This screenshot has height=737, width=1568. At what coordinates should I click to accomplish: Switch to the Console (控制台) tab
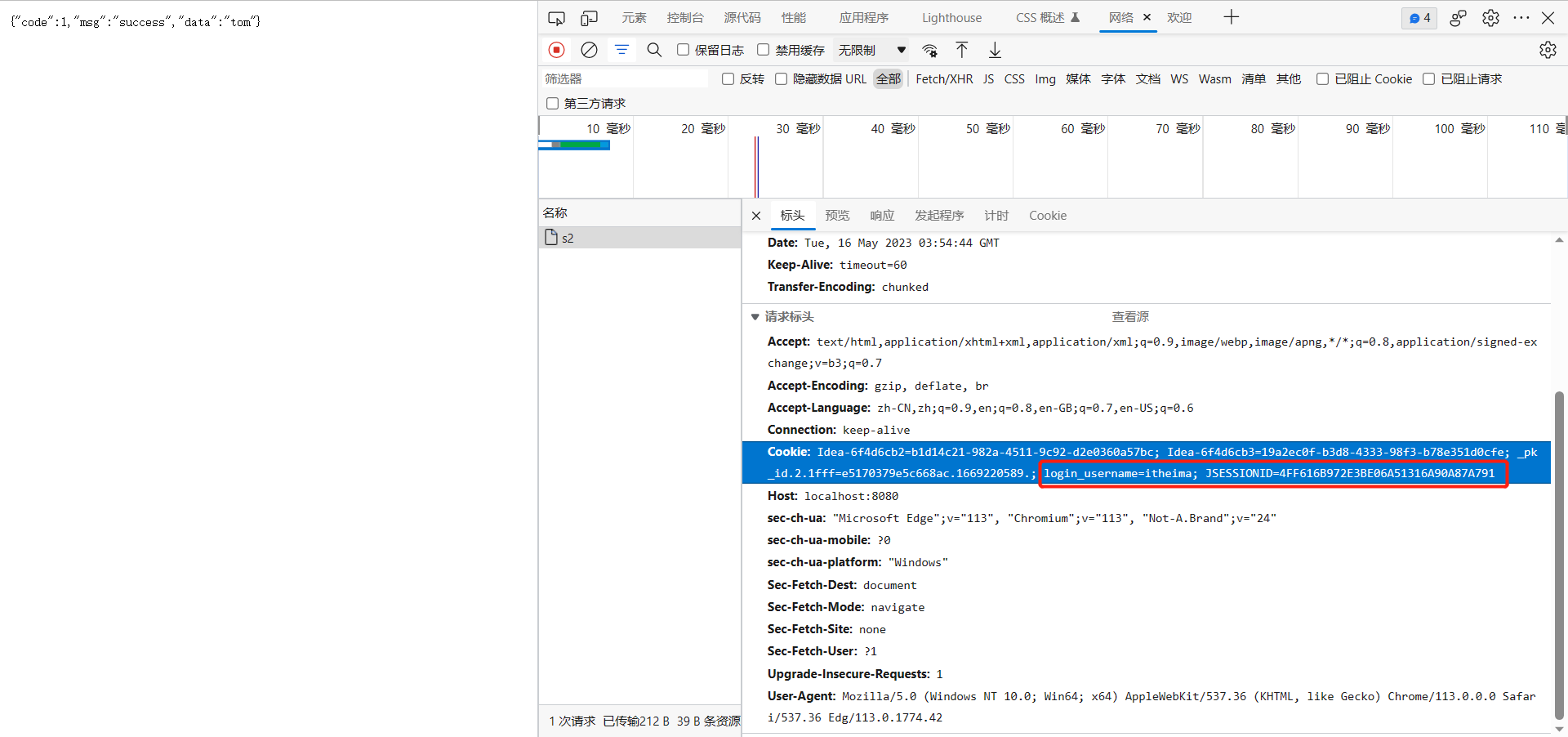(684, 18)
